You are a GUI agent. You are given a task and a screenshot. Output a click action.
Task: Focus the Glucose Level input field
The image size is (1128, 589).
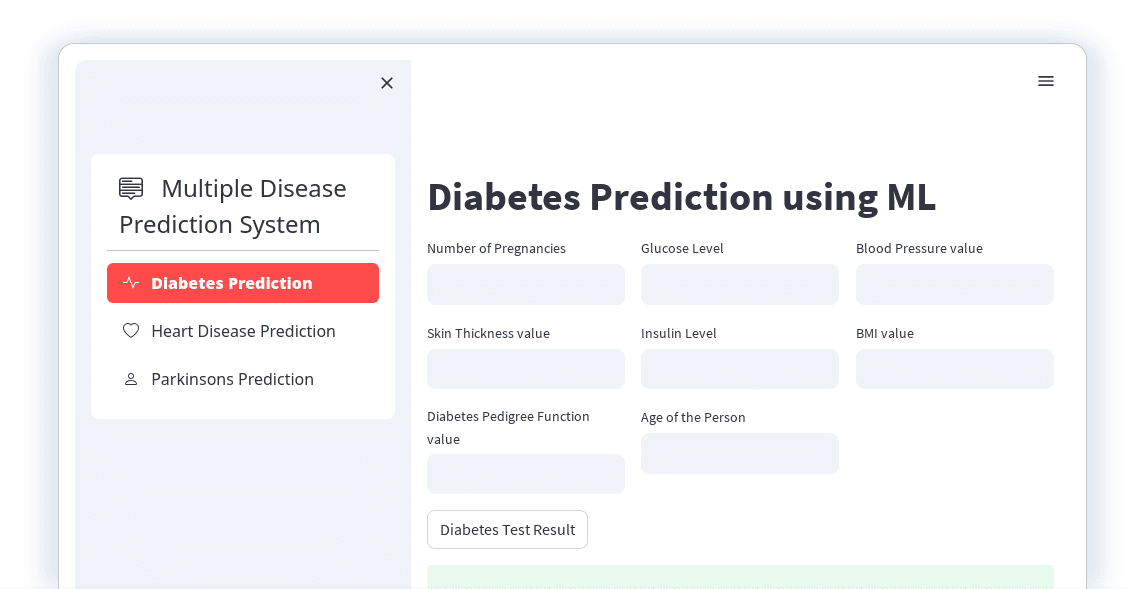740,284
